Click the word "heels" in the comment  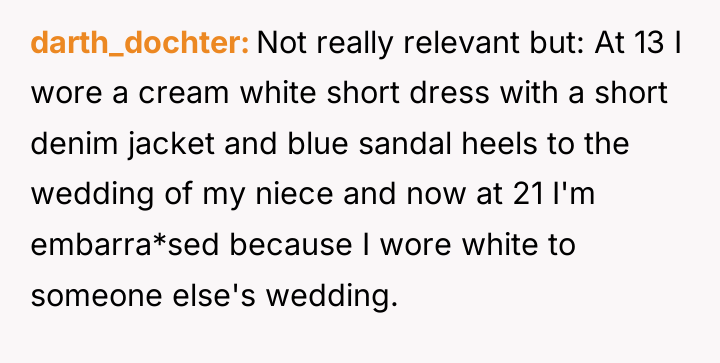499,143
